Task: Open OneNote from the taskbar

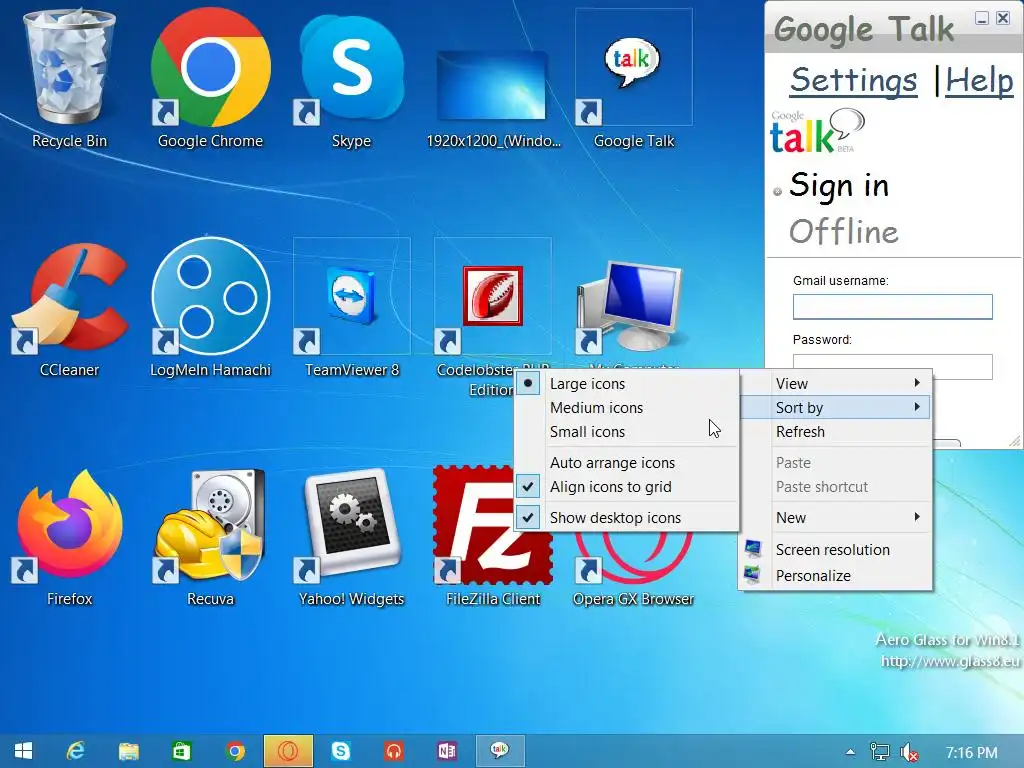Action: click(x=447, y=751)
